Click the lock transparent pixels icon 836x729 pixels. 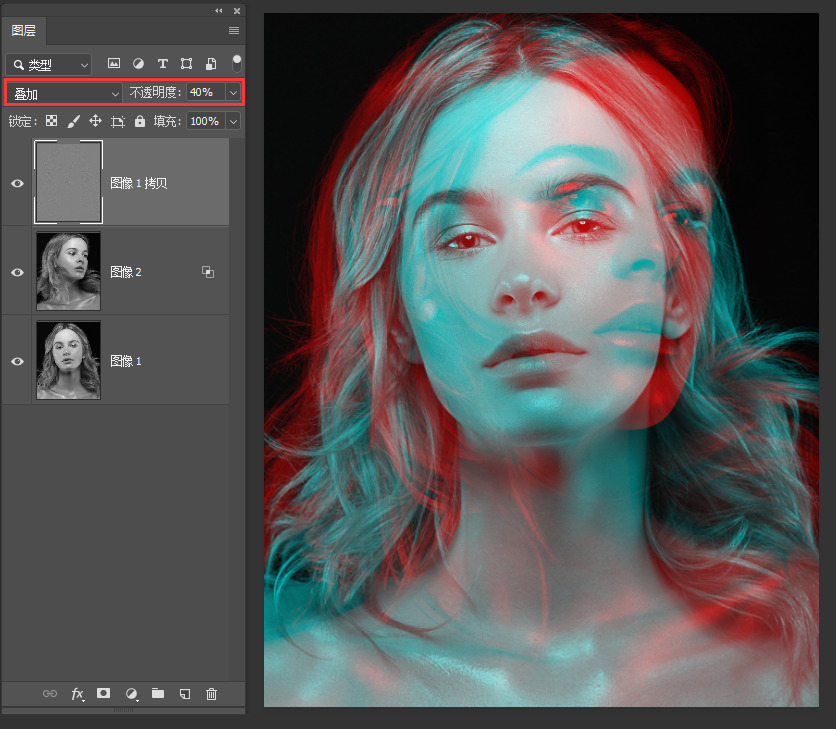tap(51, 121)
